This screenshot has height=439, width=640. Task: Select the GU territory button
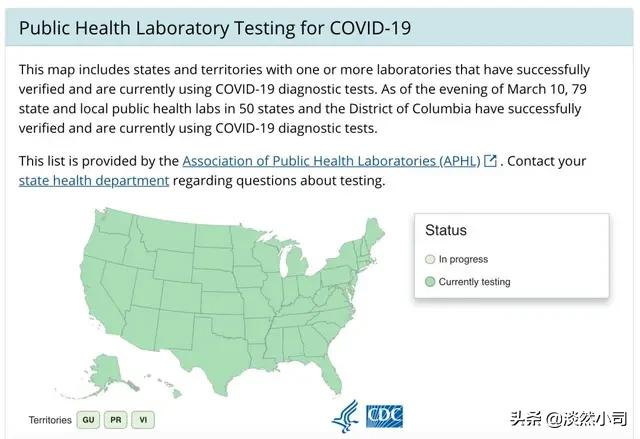(88, 420)
